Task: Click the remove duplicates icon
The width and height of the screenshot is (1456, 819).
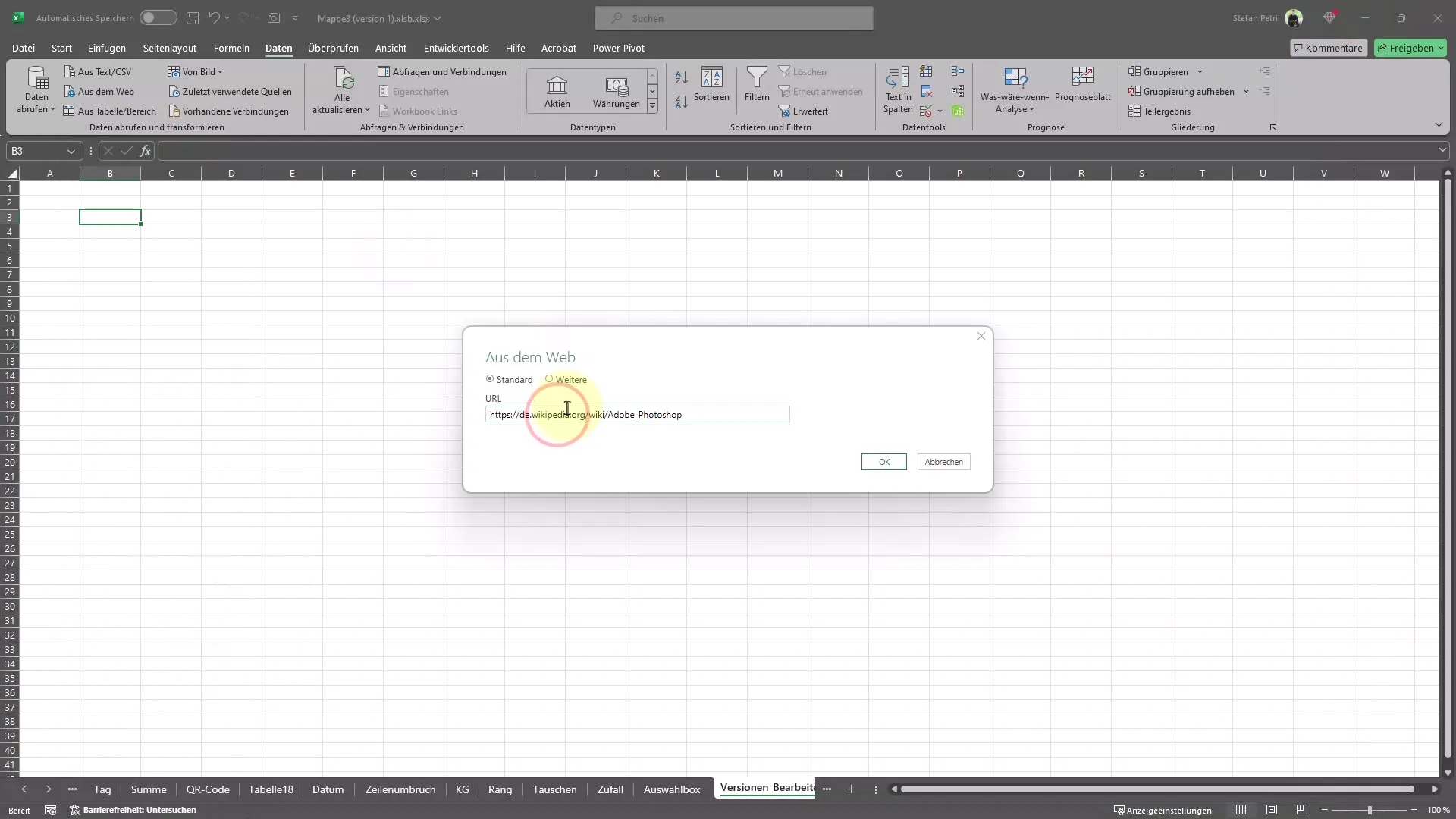Action: (x=926, y=91)
